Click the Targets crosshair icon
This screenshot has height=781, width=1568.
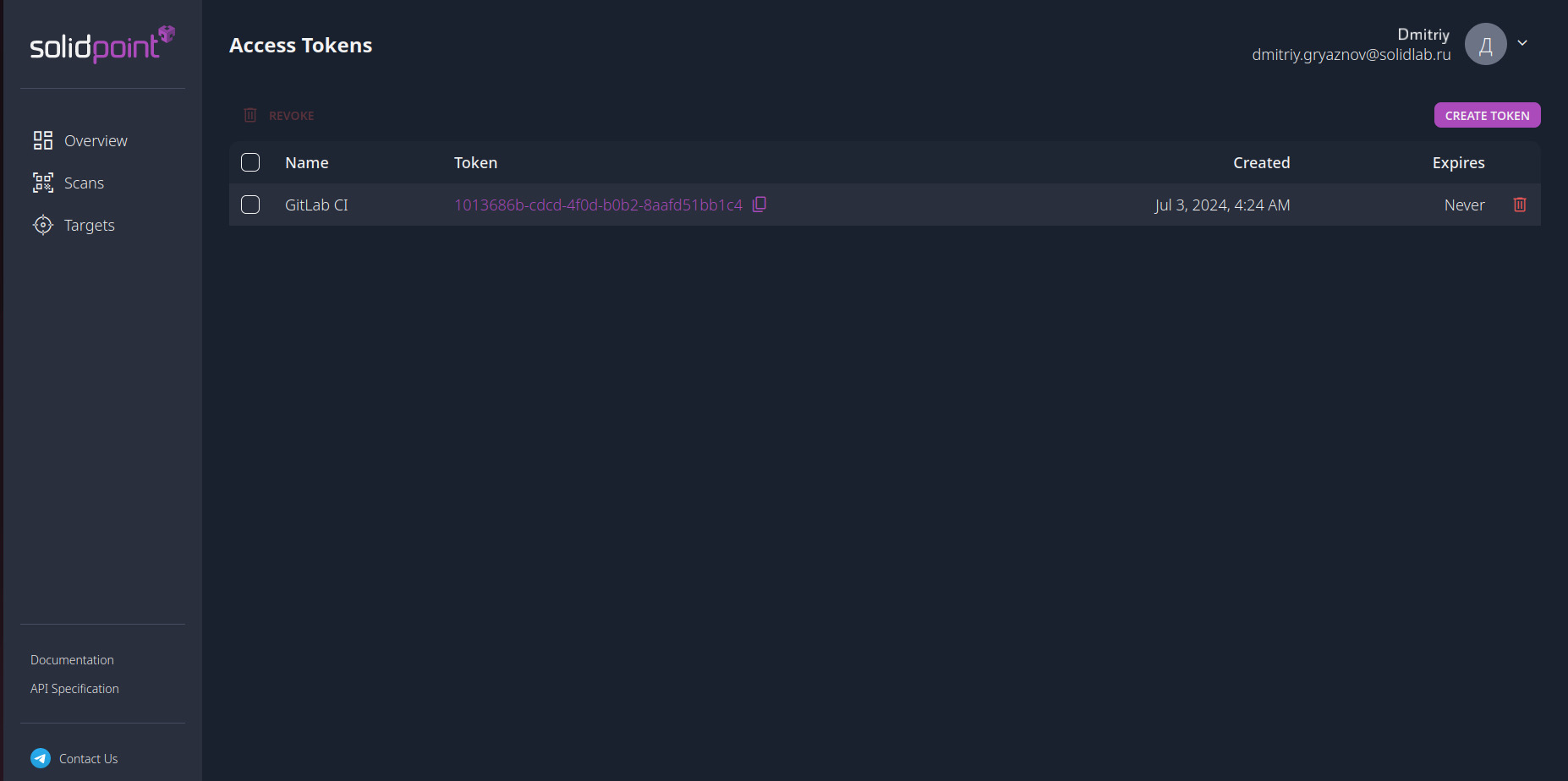[42, 225]
